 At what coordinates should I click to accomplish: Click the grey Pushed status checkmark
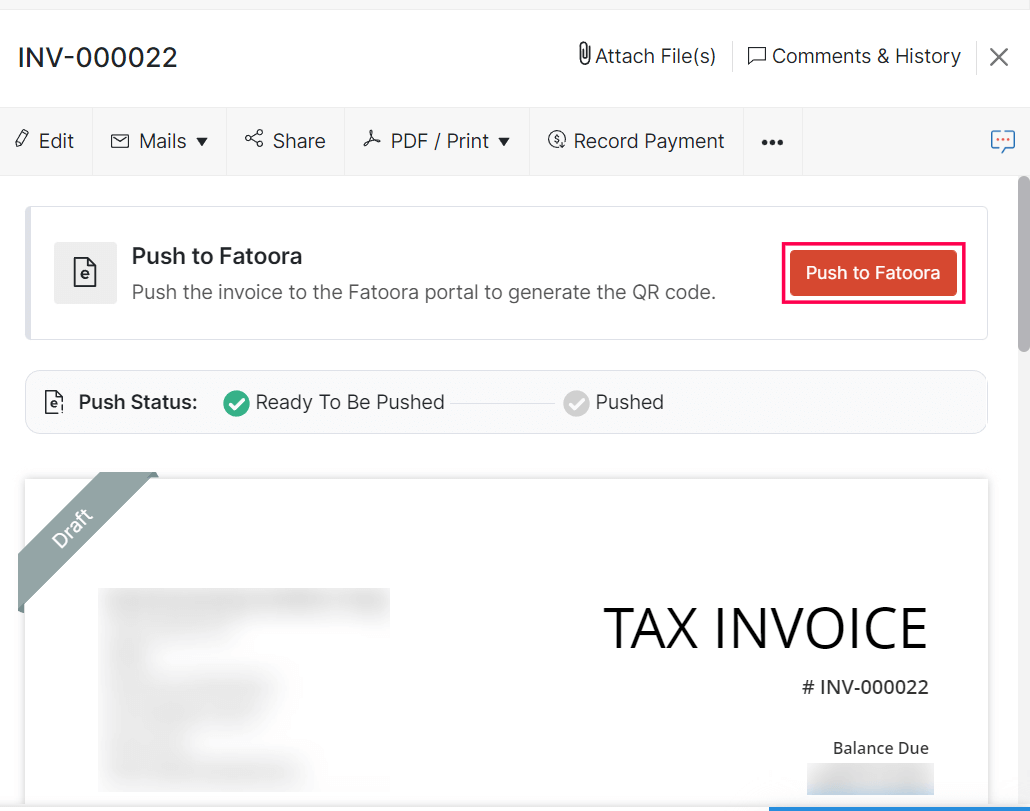(x=576, y=403)
